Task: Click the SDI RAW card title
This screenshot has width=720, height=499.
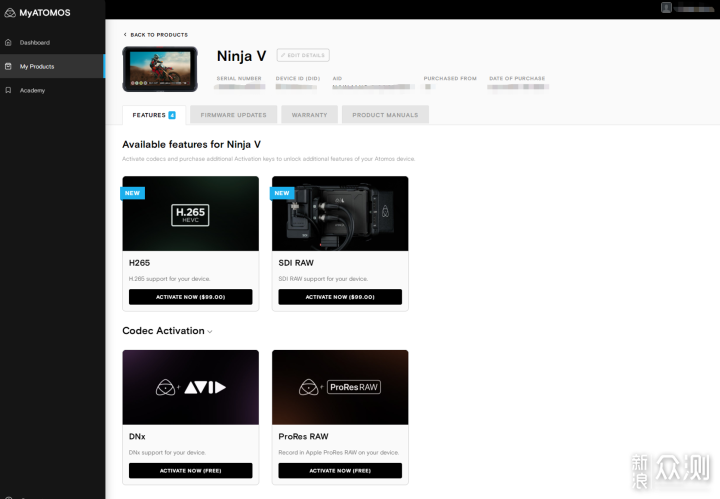Action: coord(296,263)
